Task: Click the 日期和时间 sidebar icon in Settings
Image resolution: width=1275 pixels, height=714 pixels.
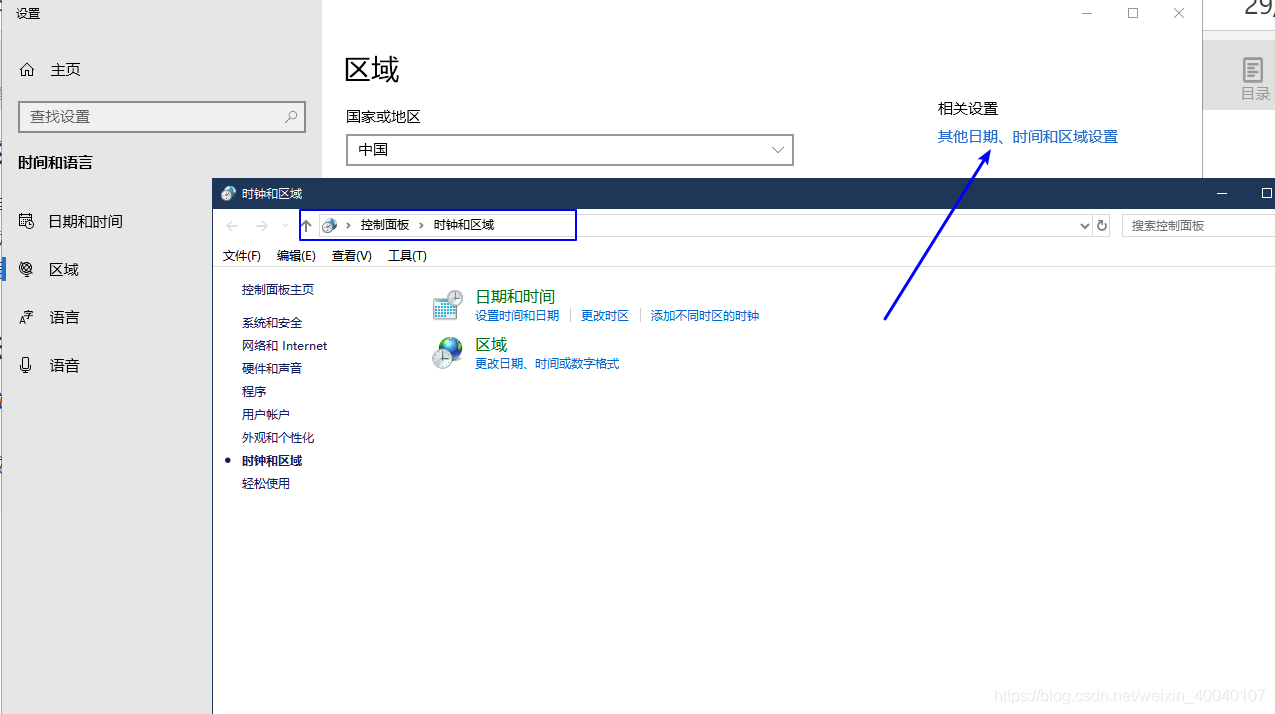Action: coord(25,221)
